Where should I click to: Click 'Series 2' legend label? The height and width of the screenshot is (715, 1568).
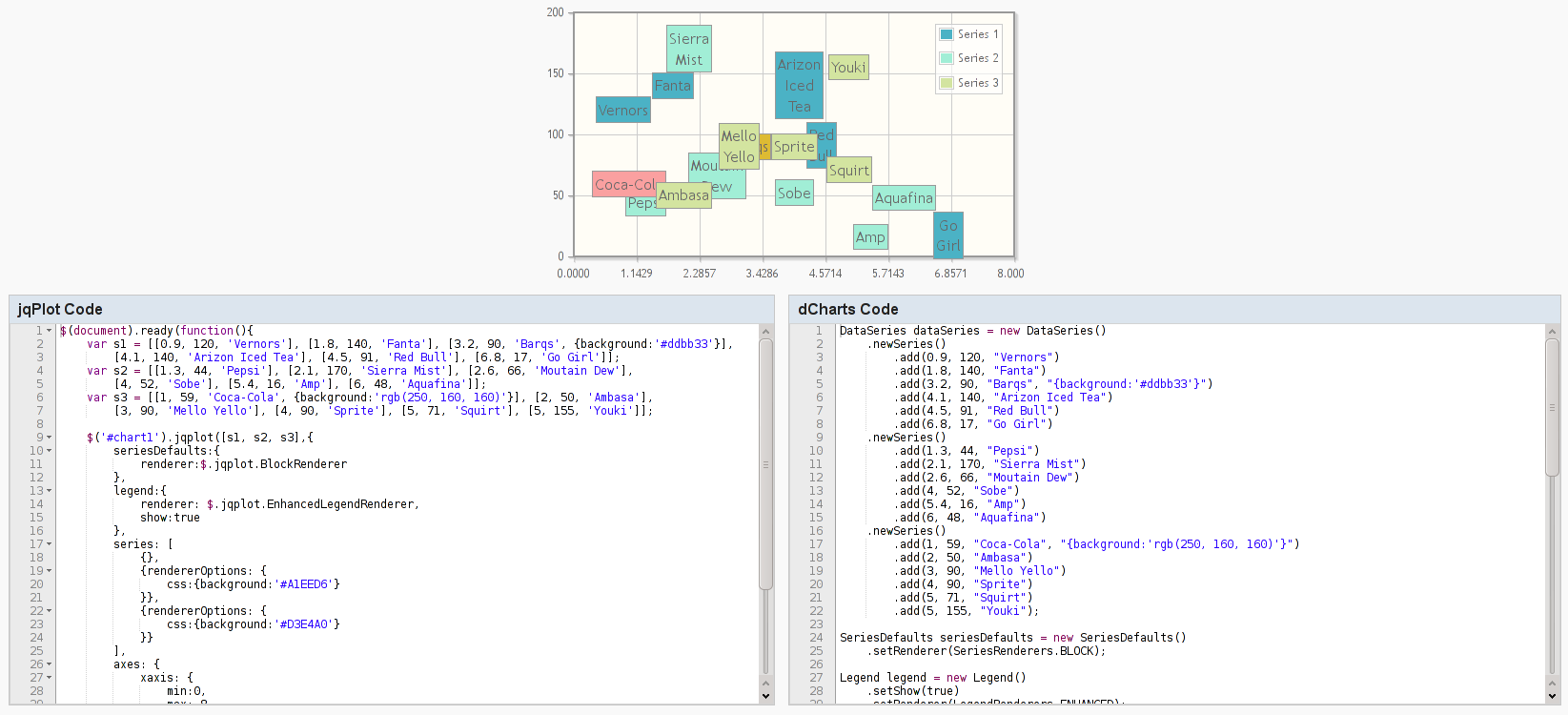click(x=978, y=58)
